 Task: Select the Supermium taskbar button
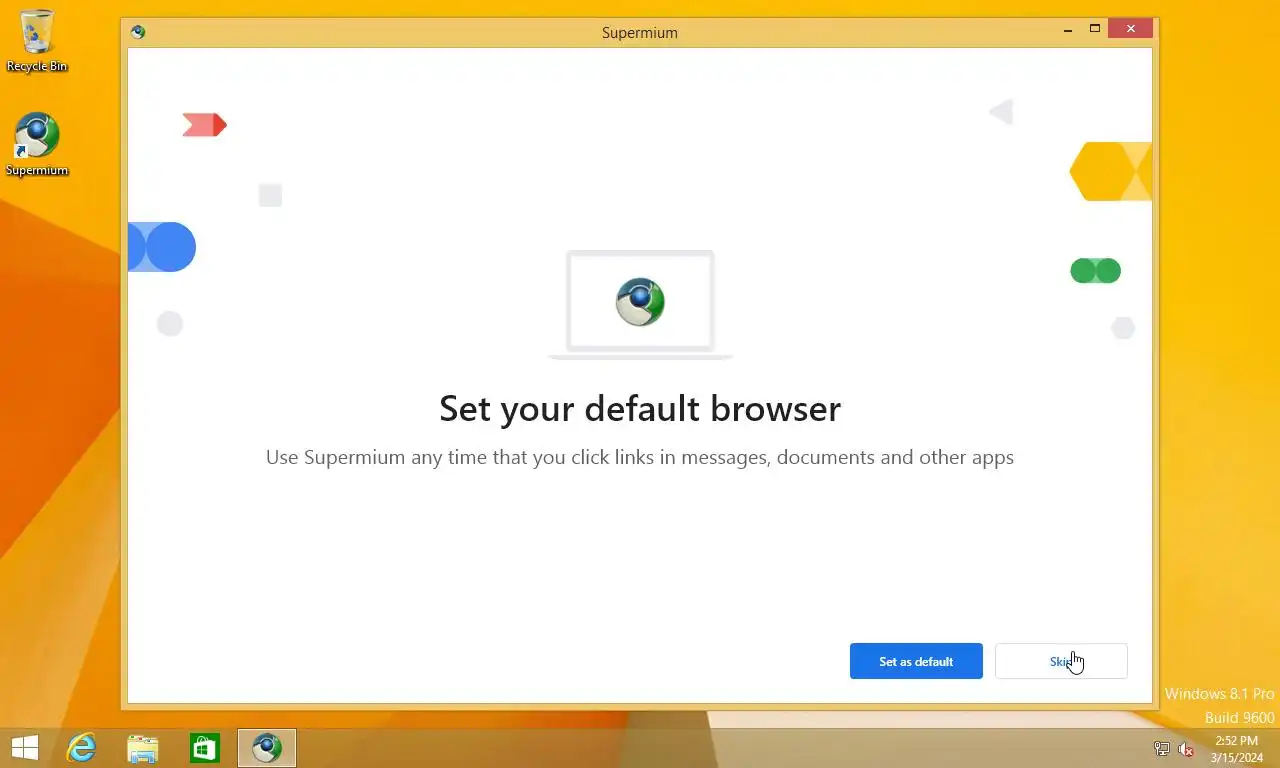[x=267, y=748]
